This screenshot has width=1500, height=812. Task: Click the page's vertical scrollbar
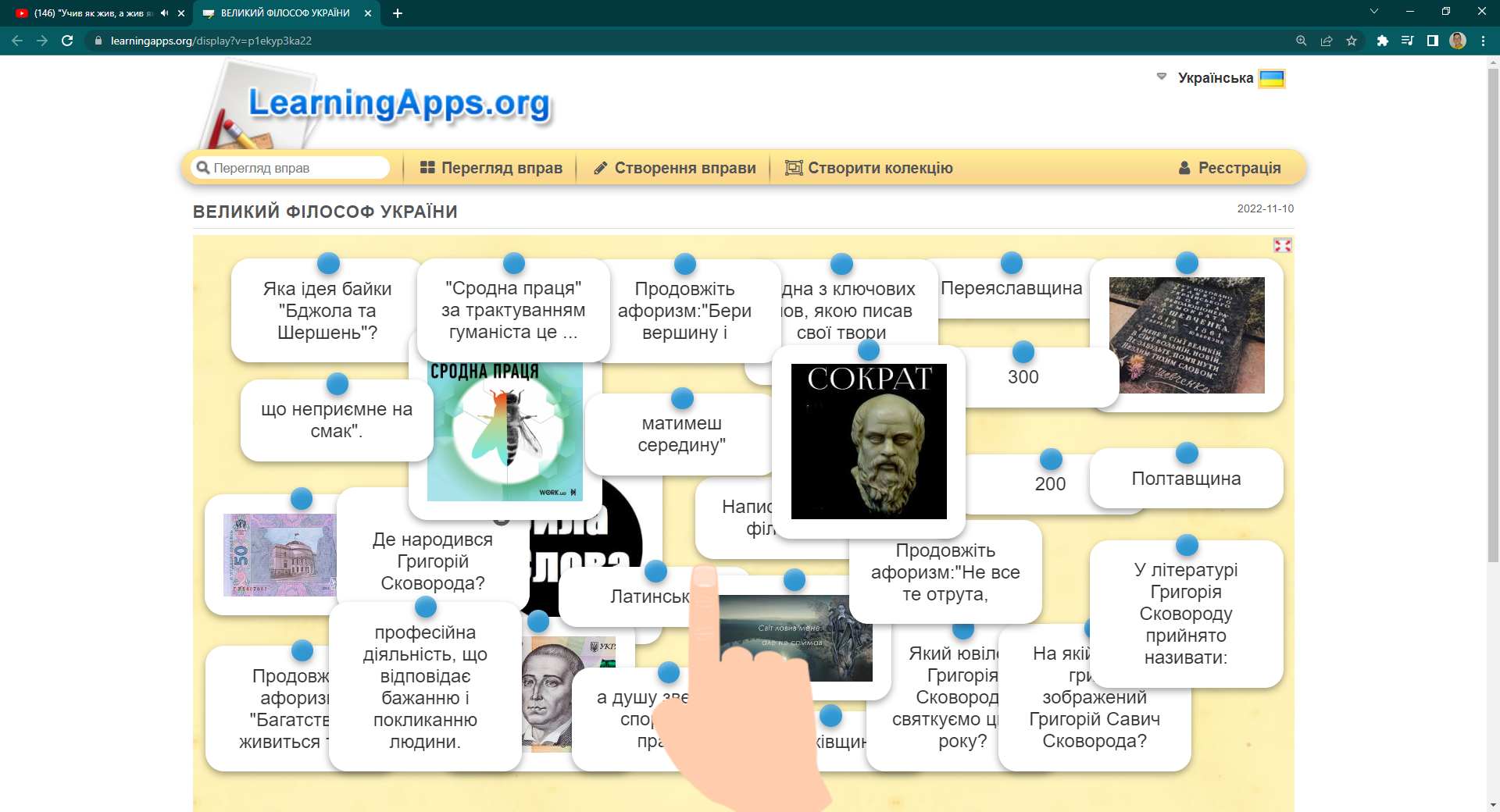[x=1493, y=312]
